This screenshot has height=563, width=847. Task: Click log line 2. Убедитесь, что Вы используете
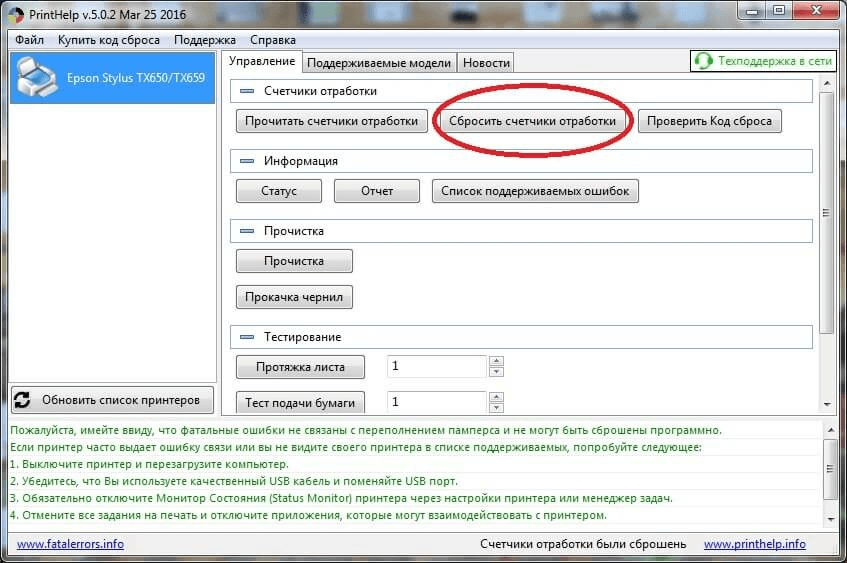pyautogui.click(x=233, y=481)
